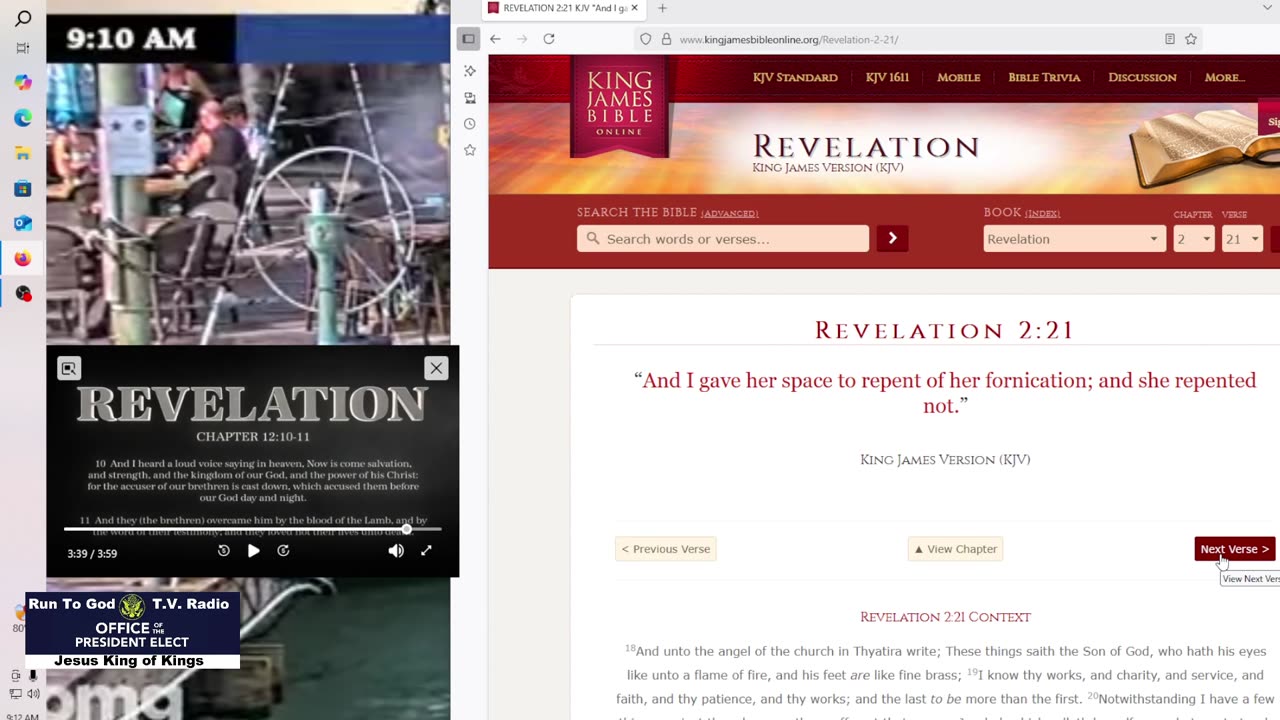Expand the verse 21 dropdown

click(x=1242, y=239)
